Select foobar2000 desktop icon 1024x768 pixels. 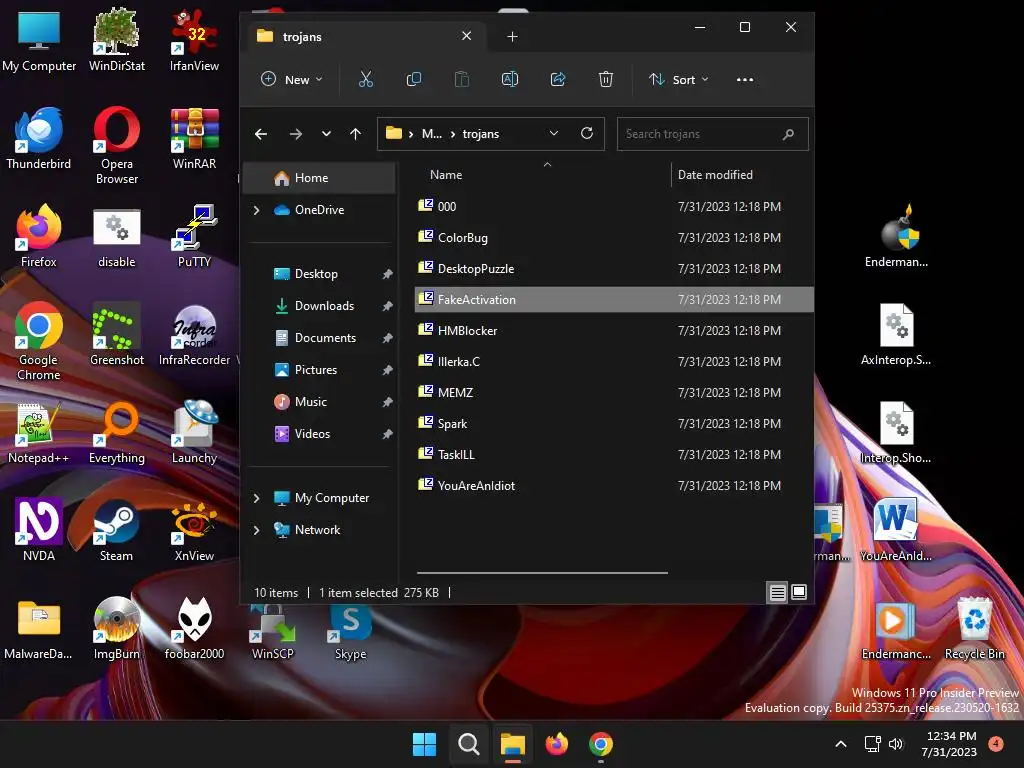[194, 628]
